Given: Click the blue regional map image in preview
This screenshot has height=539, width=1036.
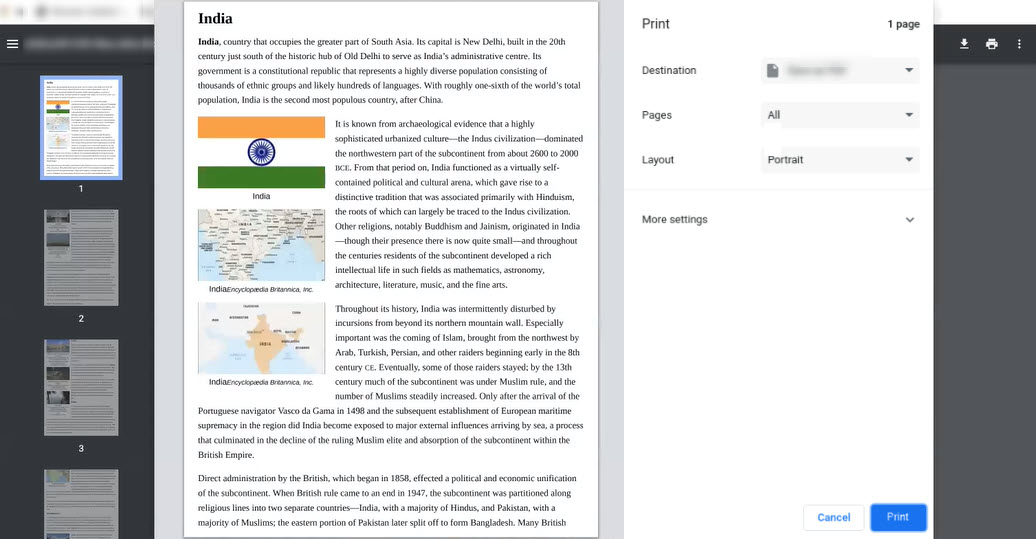Looking at the screenshot, I should [x=261, y=245].
